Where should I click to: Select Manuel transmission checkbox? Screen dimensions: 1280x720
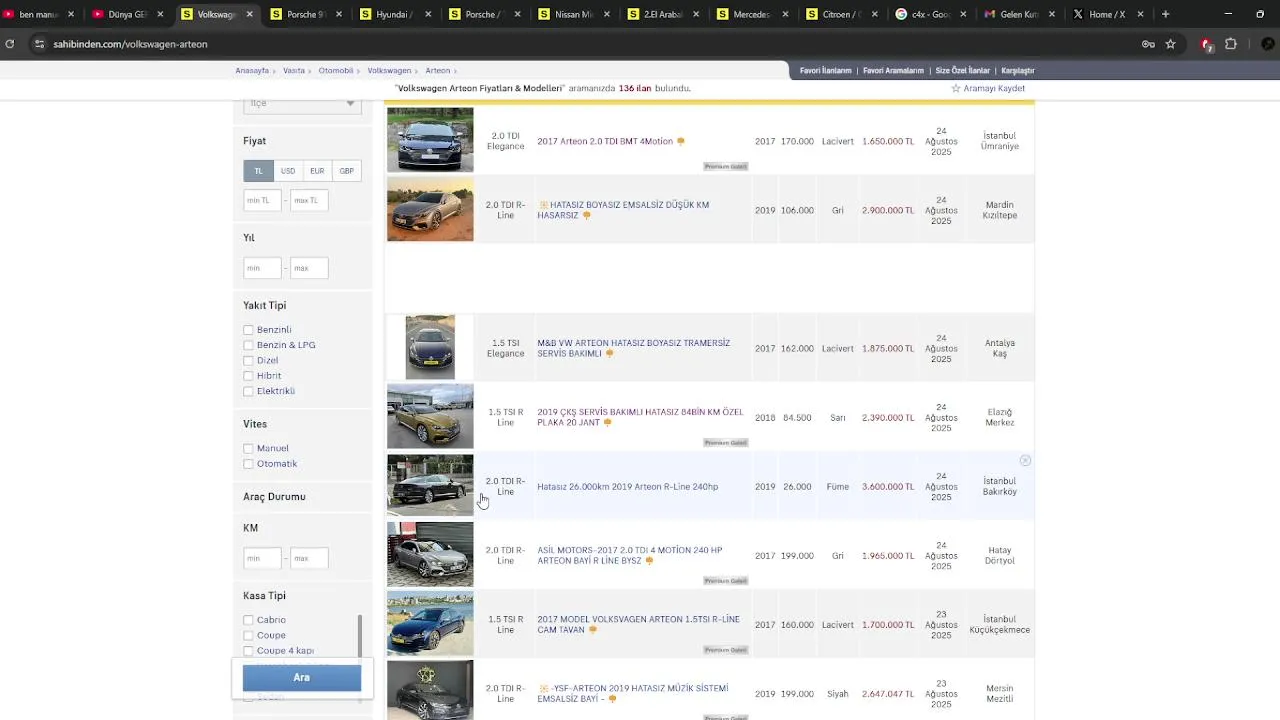[248, 448]
